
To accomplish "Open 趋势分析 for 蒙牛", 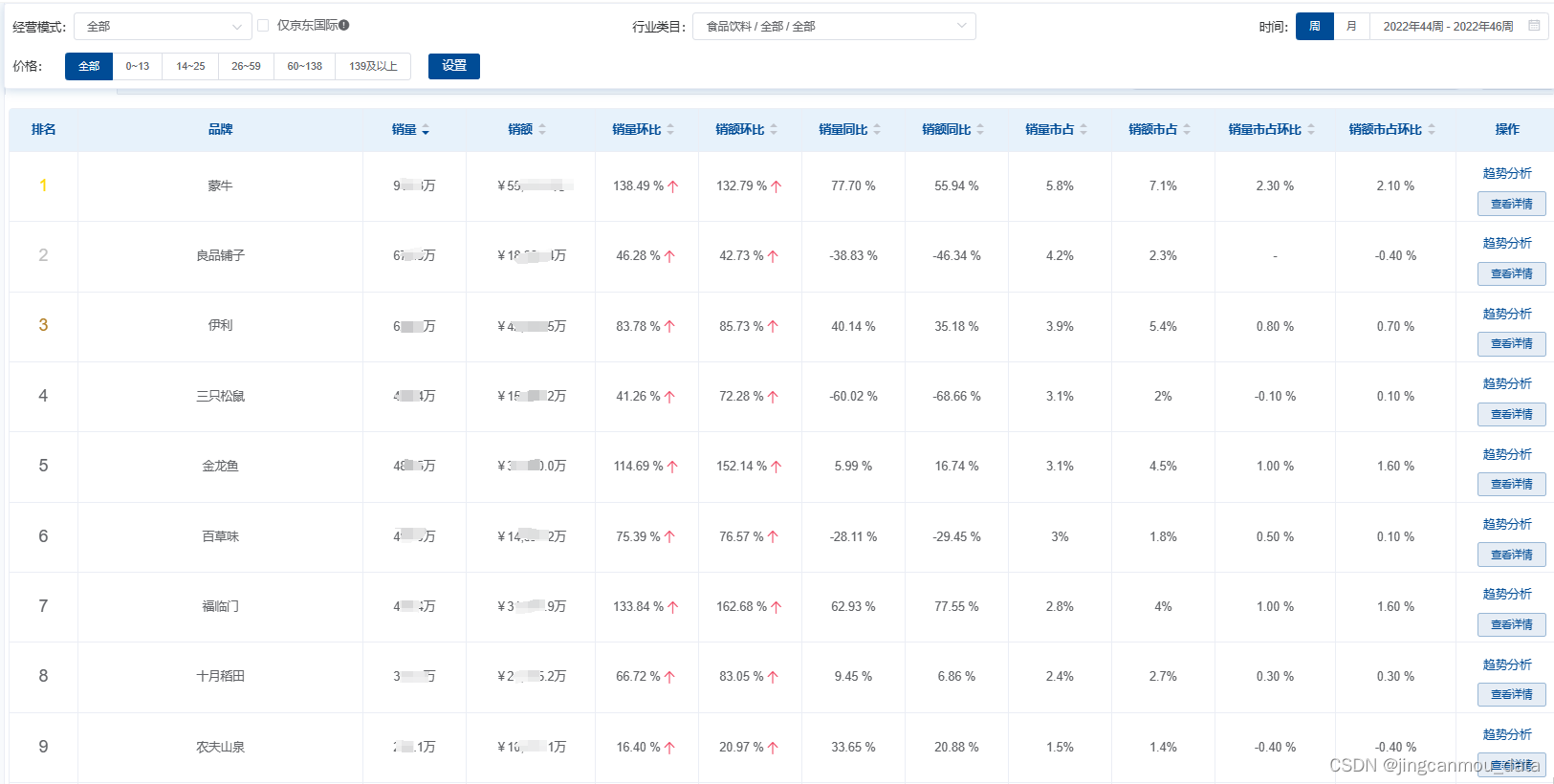I will pos(1507,173).
